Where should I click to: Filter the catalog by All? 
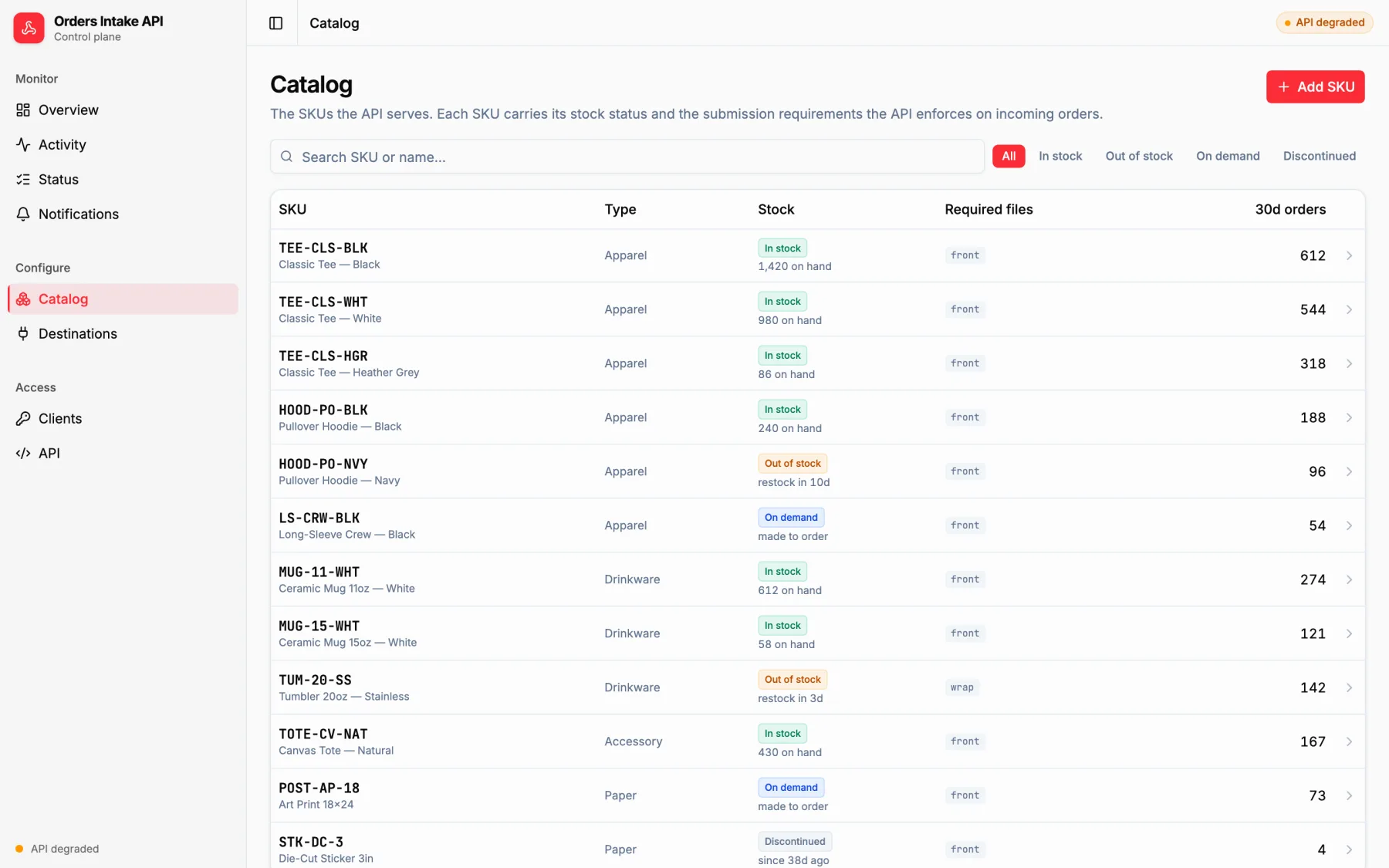[1009, 156]
